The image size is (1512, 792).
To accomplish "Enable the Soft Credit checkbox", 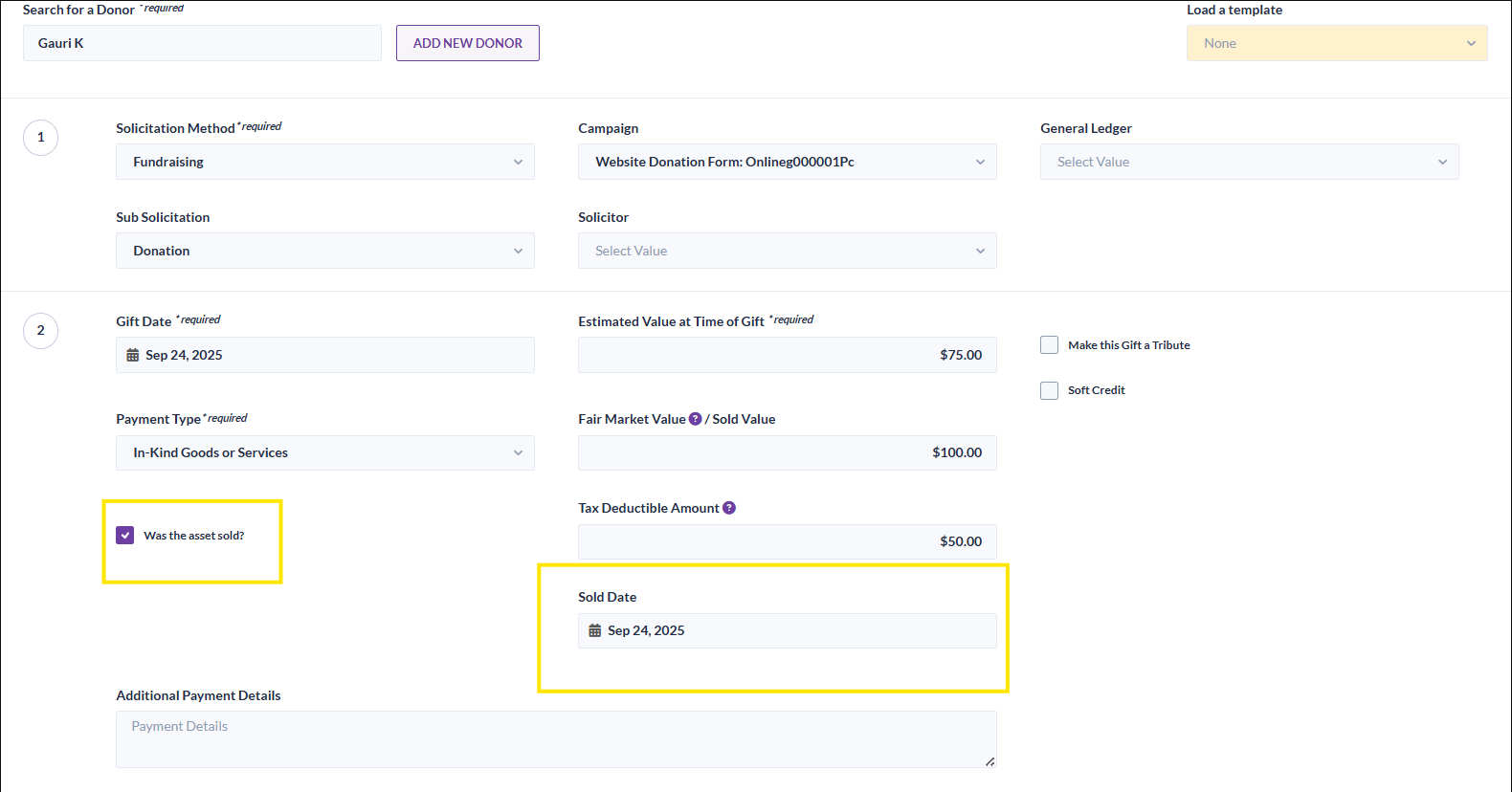I will pyautogui.click(x=1050, y=390).
